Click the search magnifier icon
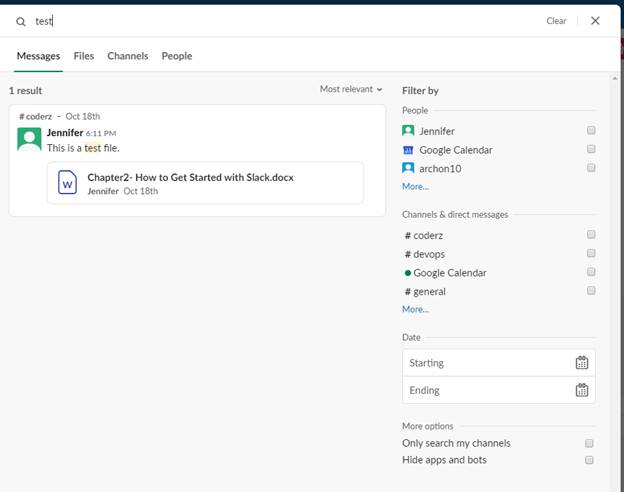The height and width of the screenshot is (492, 624). click(x=21, y=21)
